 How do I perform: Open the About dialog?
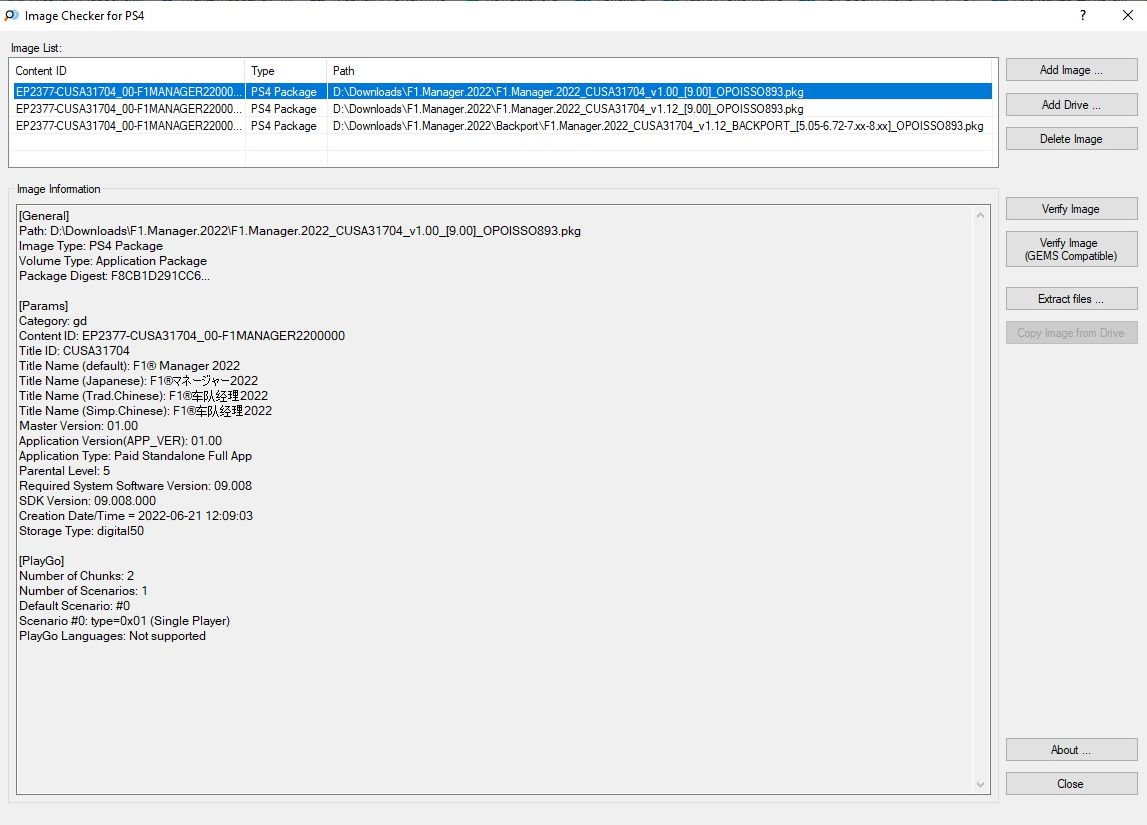click(1071, 750)
